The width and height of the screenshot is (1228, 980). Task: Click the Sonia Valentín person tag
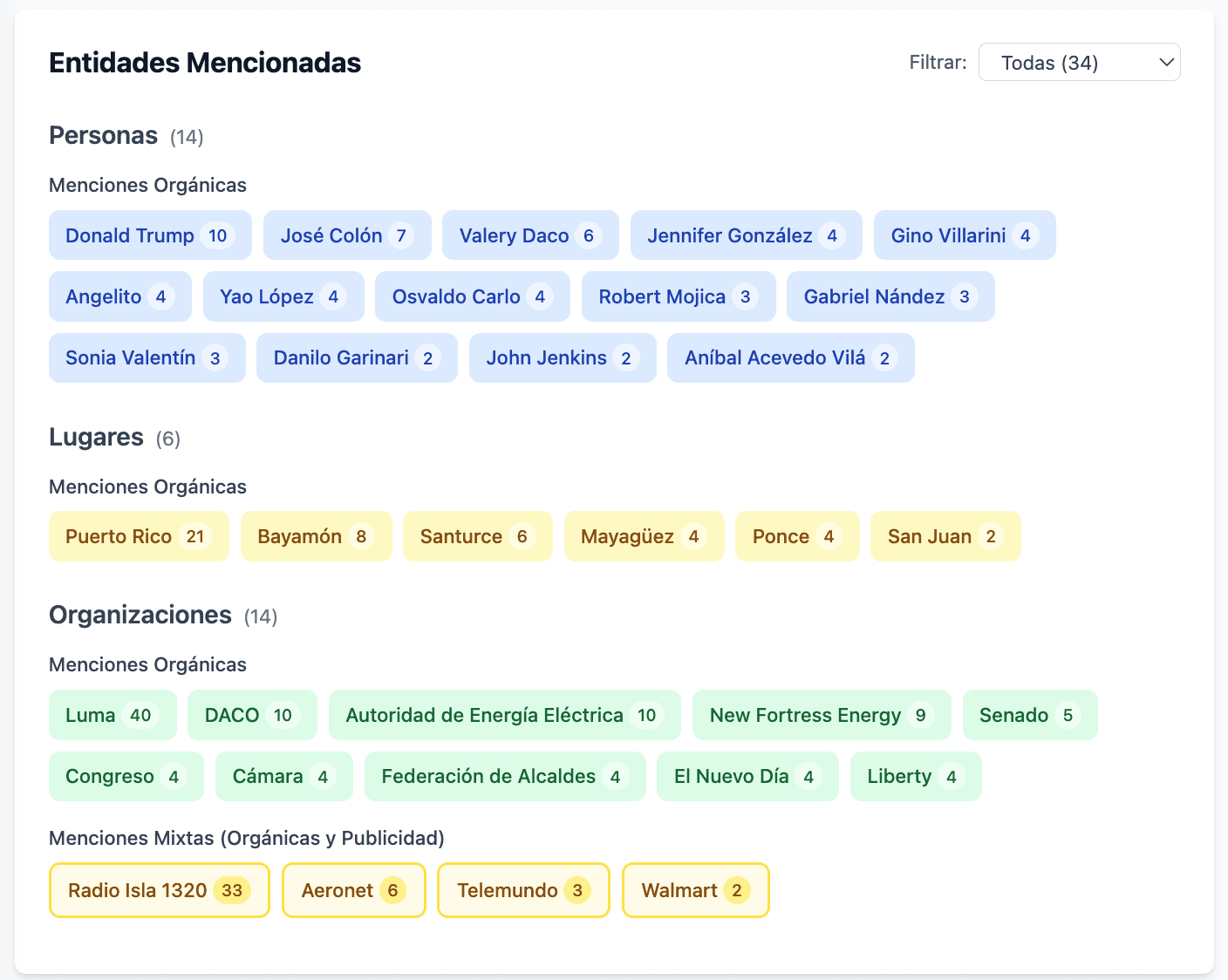click(147, 358)
